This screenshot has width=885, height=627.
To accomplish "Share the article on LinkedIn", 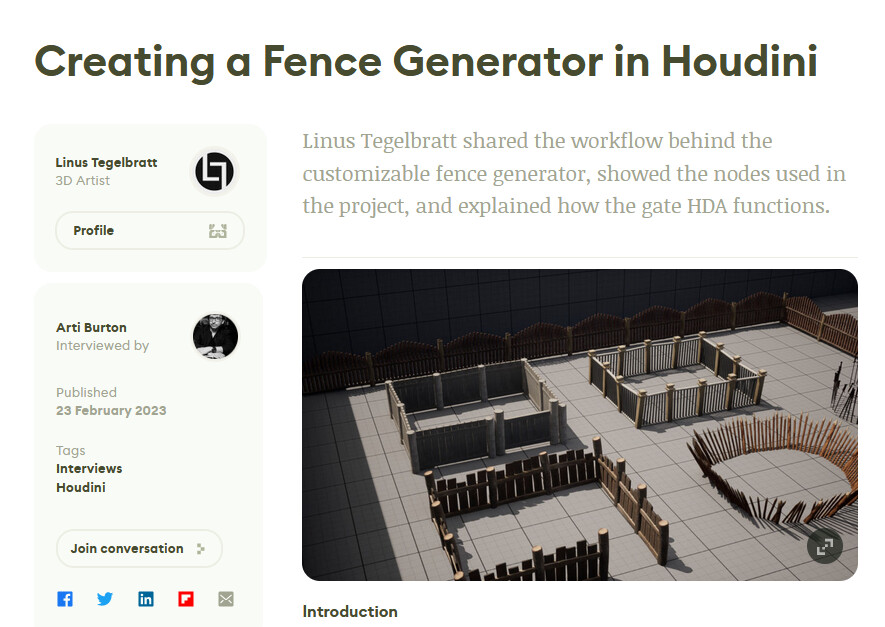I will 146,599.
